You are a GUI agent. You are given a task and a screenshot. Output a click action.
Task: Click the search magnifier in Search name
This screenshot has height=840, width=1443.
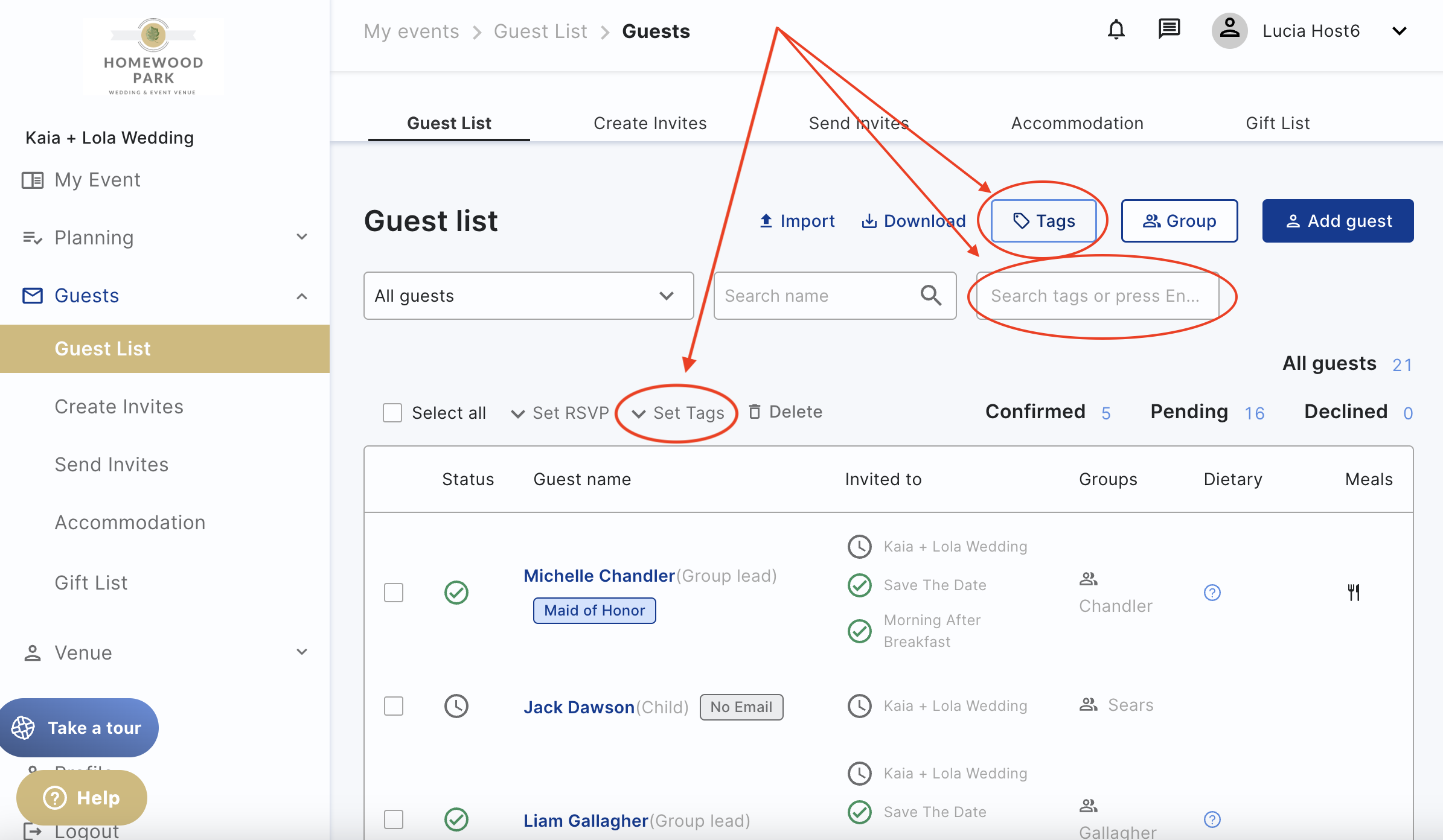(x=930, y=296)
